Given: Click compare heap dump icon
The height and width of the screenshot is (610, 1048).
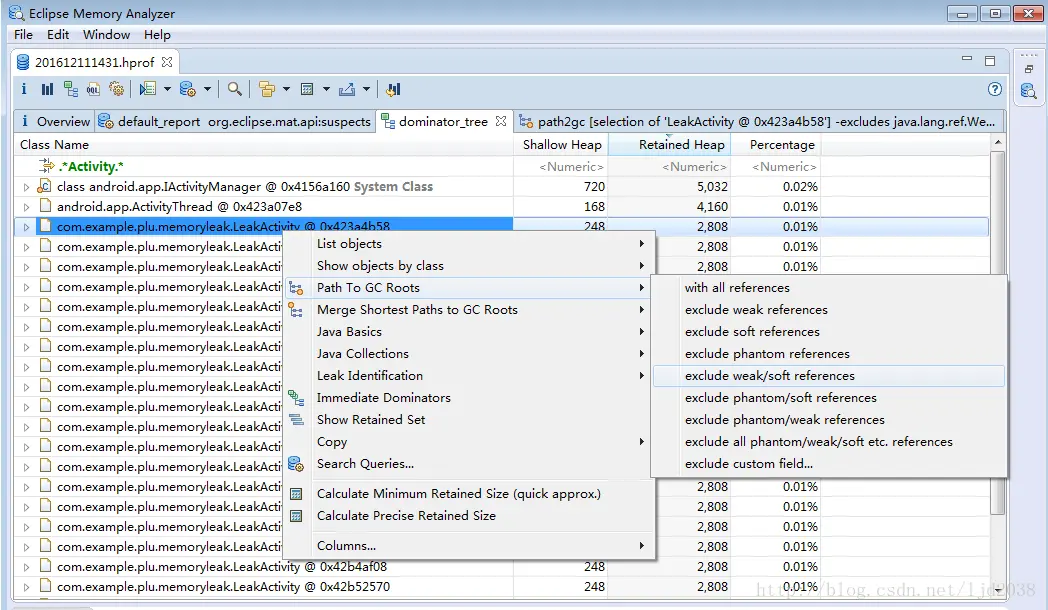Looking at the screenshot, I should pos(393,89).
